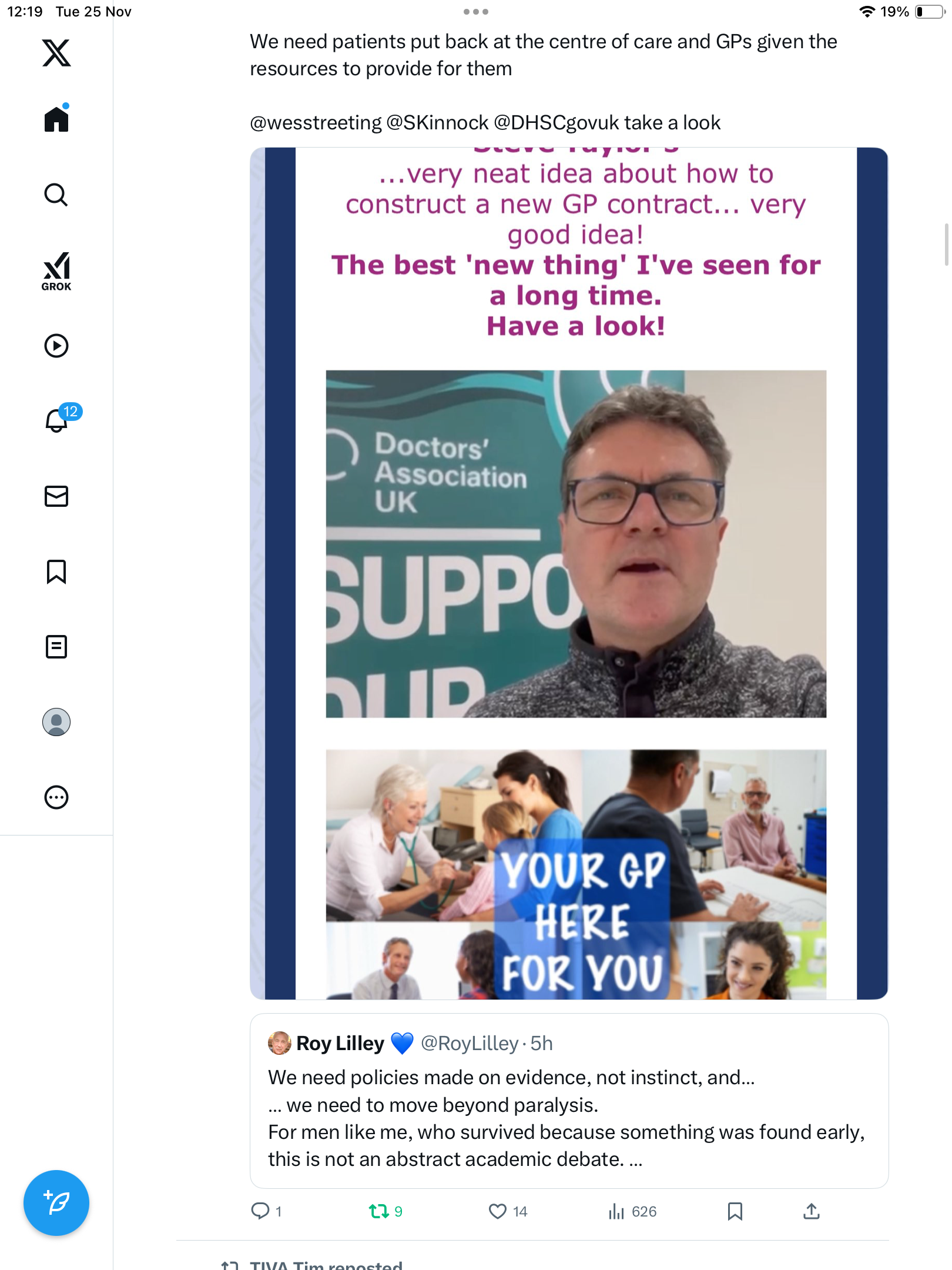Reply to the post with 1 comment
This screenshot has height=1270, width=952.
pyautogui.click(x=266, y=1211)
